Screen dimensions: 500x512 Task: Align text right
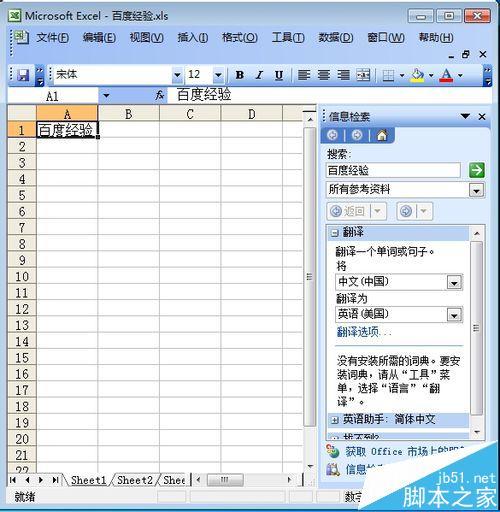tap(343, 75)
